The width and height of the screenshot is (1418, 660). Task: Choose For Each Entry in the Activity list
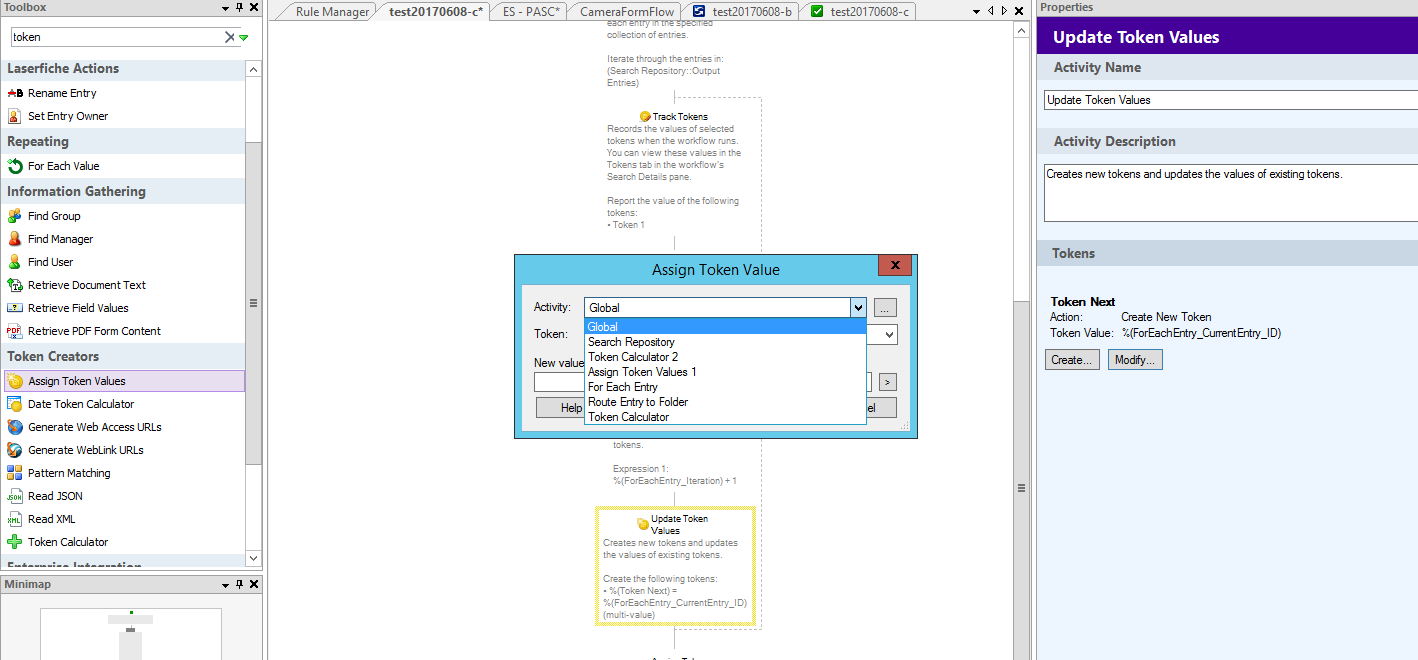pos(725,387)
